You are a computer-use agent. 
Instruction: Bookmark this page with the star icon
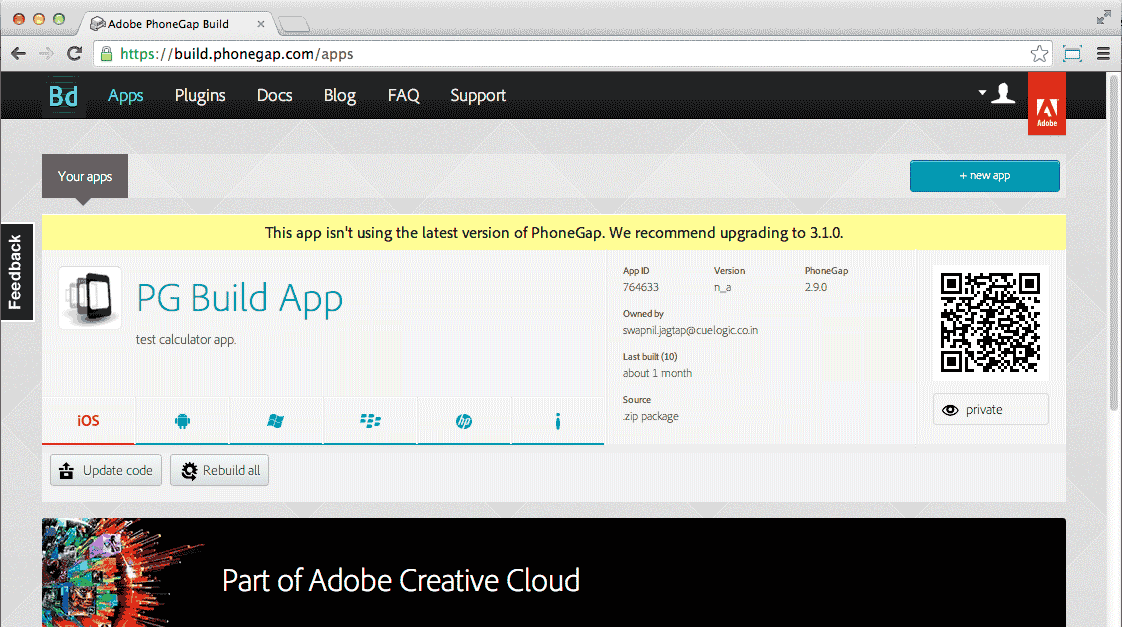click(x=1040, y=54)
